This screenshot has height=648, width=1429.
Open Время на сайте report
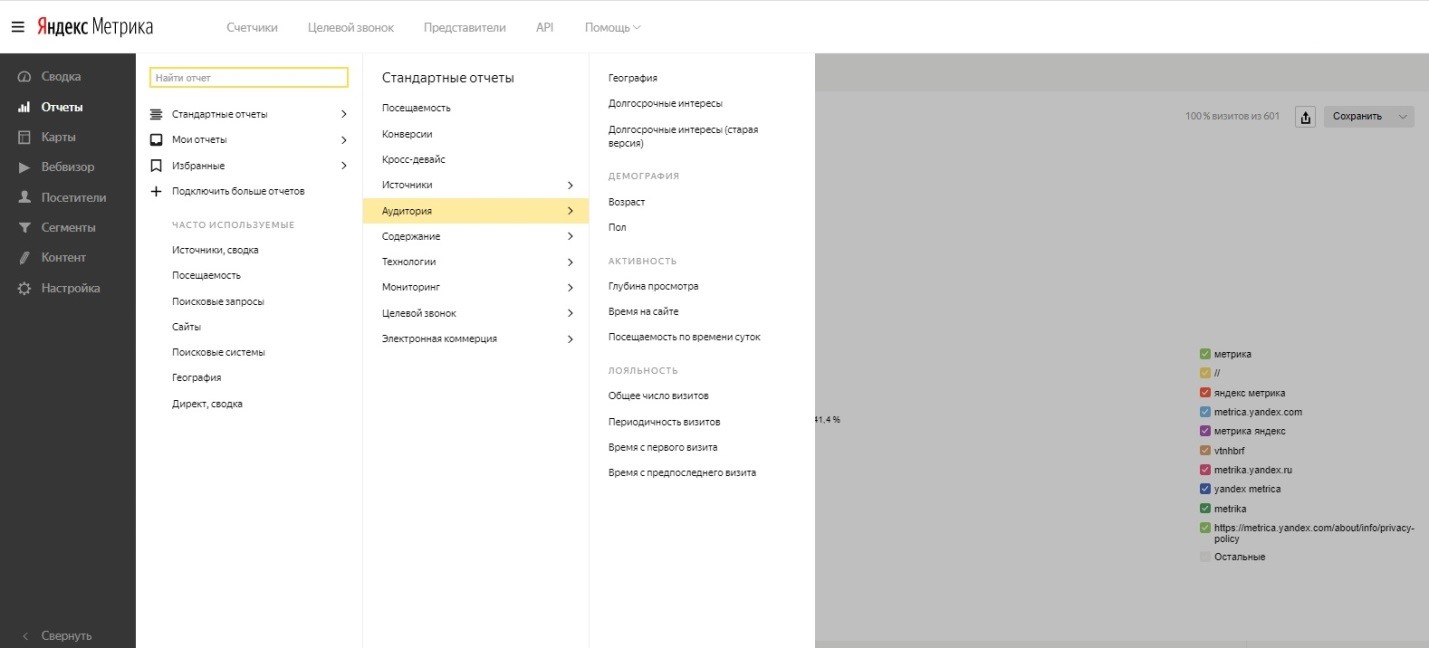pyautogui.click(x=643, y=312)
